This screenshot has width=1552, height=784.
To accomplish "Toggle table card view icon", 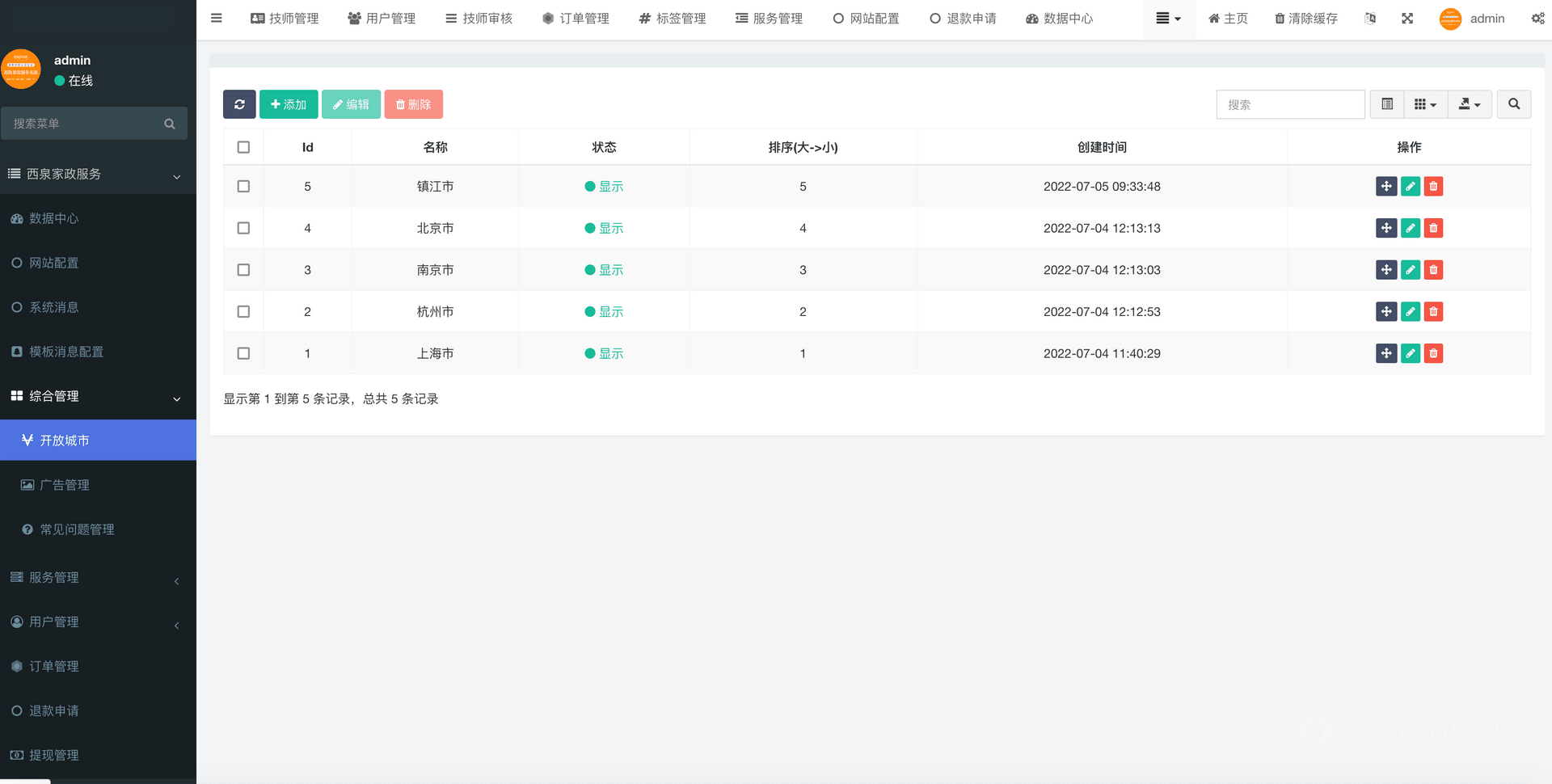I will click(x=1387, y=104).
